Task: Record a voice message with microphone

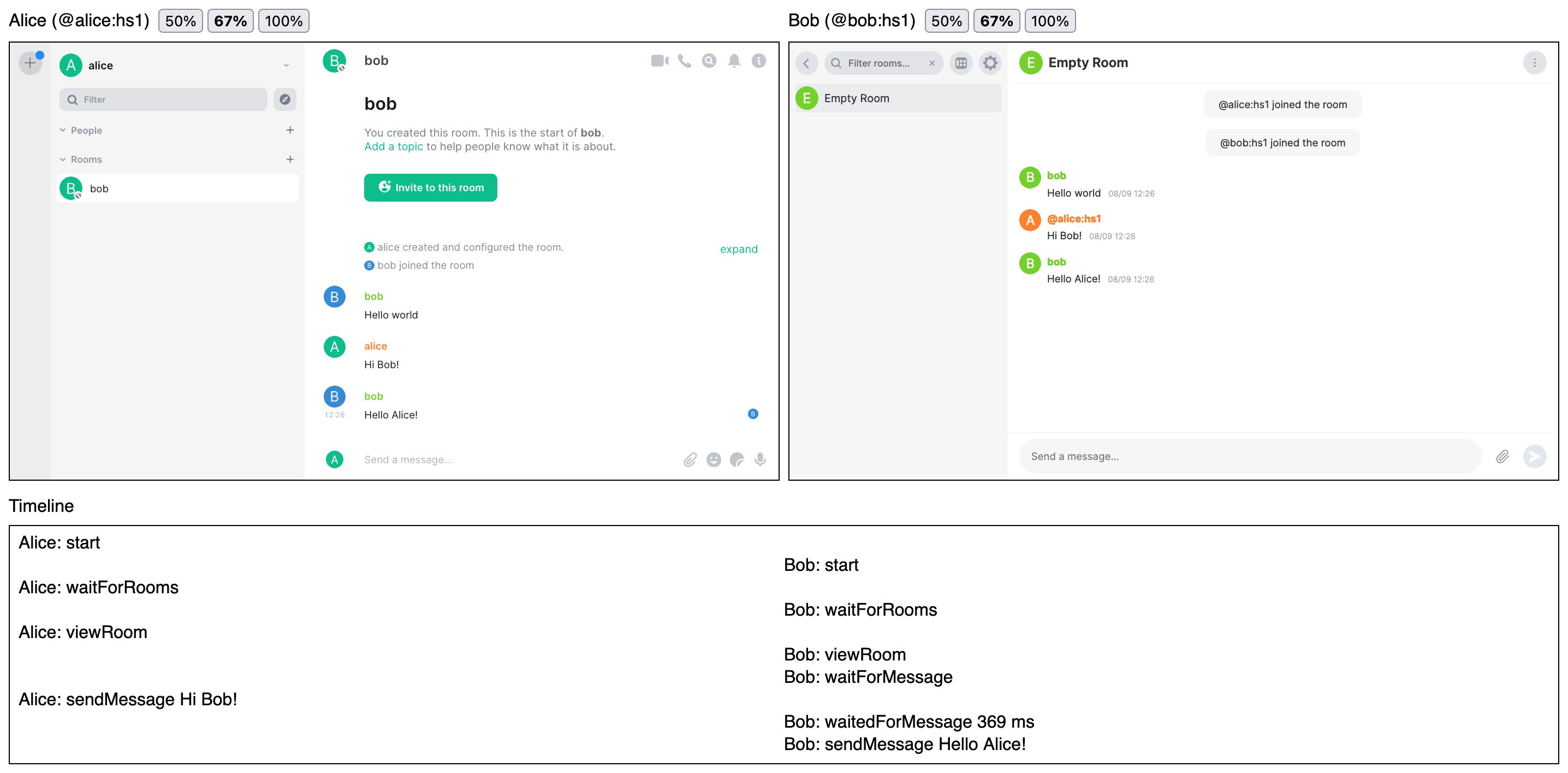Action: tap(759, 459)
